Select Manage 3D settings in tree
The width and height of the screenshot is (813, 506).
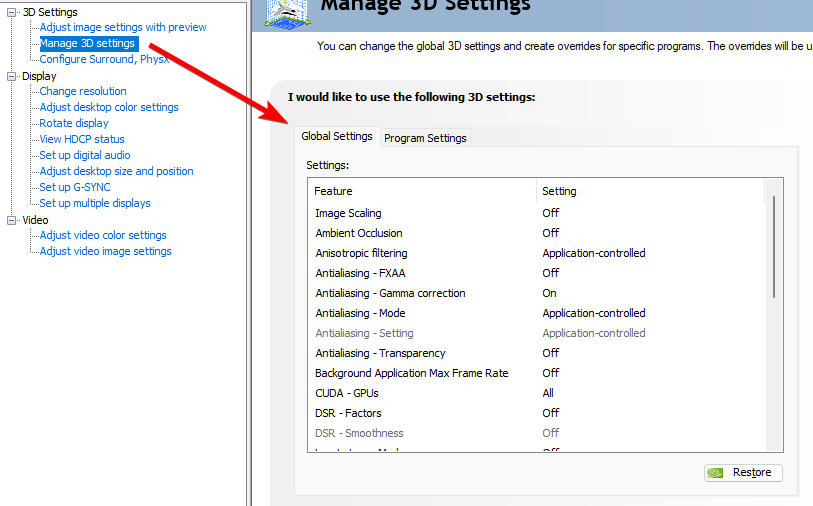87,44
